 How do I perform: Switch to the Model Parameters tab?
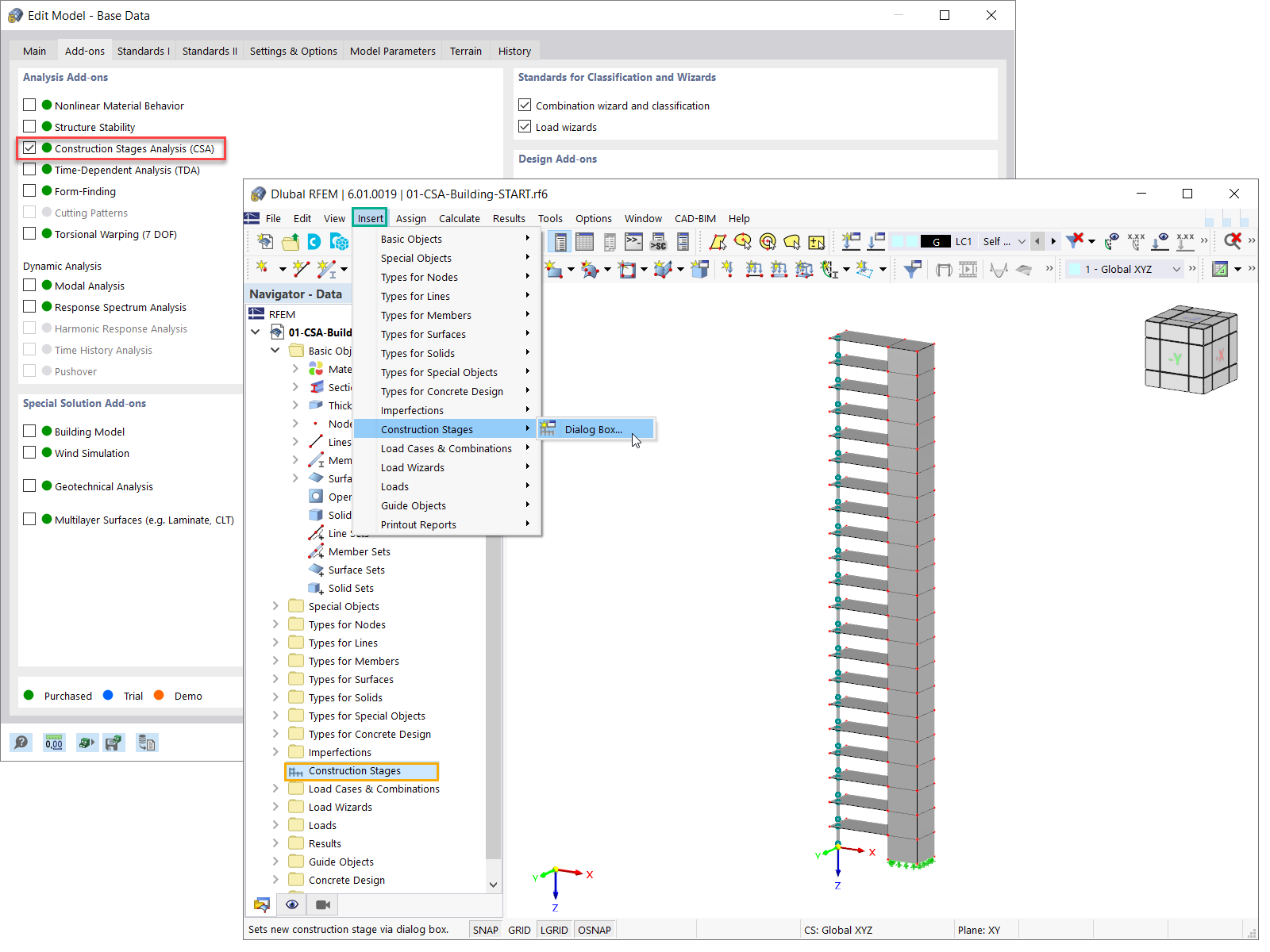(x=393, y=51)
